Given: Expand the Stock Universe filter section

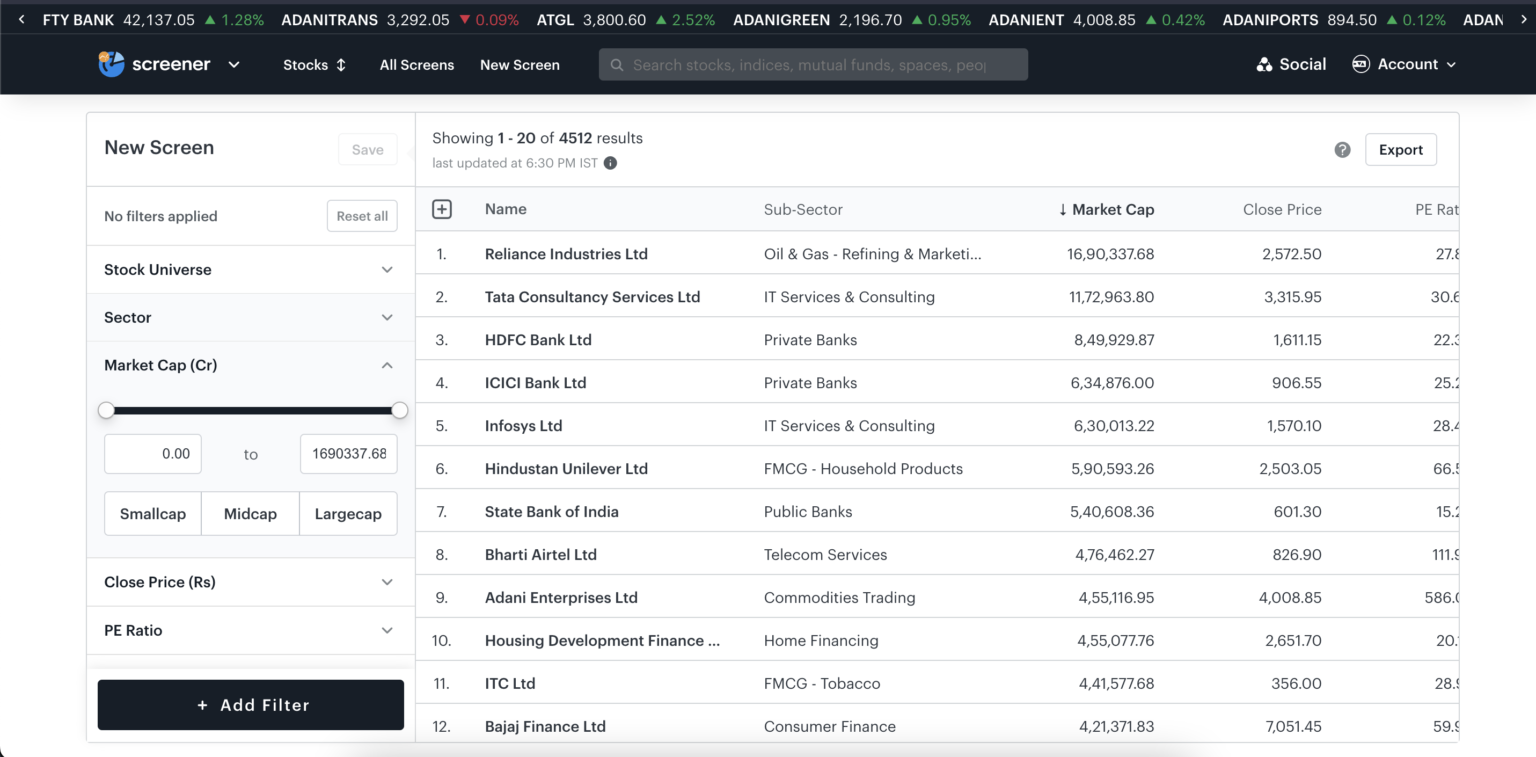Looking at the screenshot, I should (x=250, y=269).
